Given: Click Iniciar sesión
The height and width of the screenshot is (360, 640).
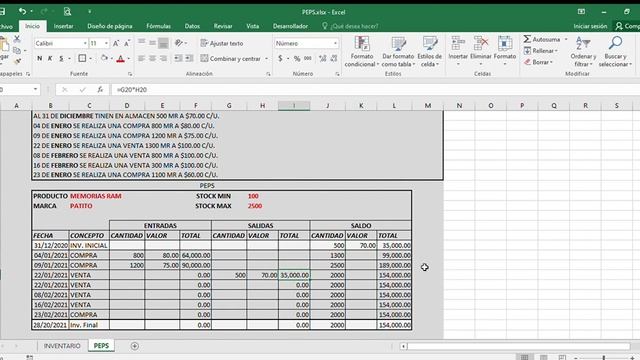Looking at the screenshot, I should tap(590, 26).
